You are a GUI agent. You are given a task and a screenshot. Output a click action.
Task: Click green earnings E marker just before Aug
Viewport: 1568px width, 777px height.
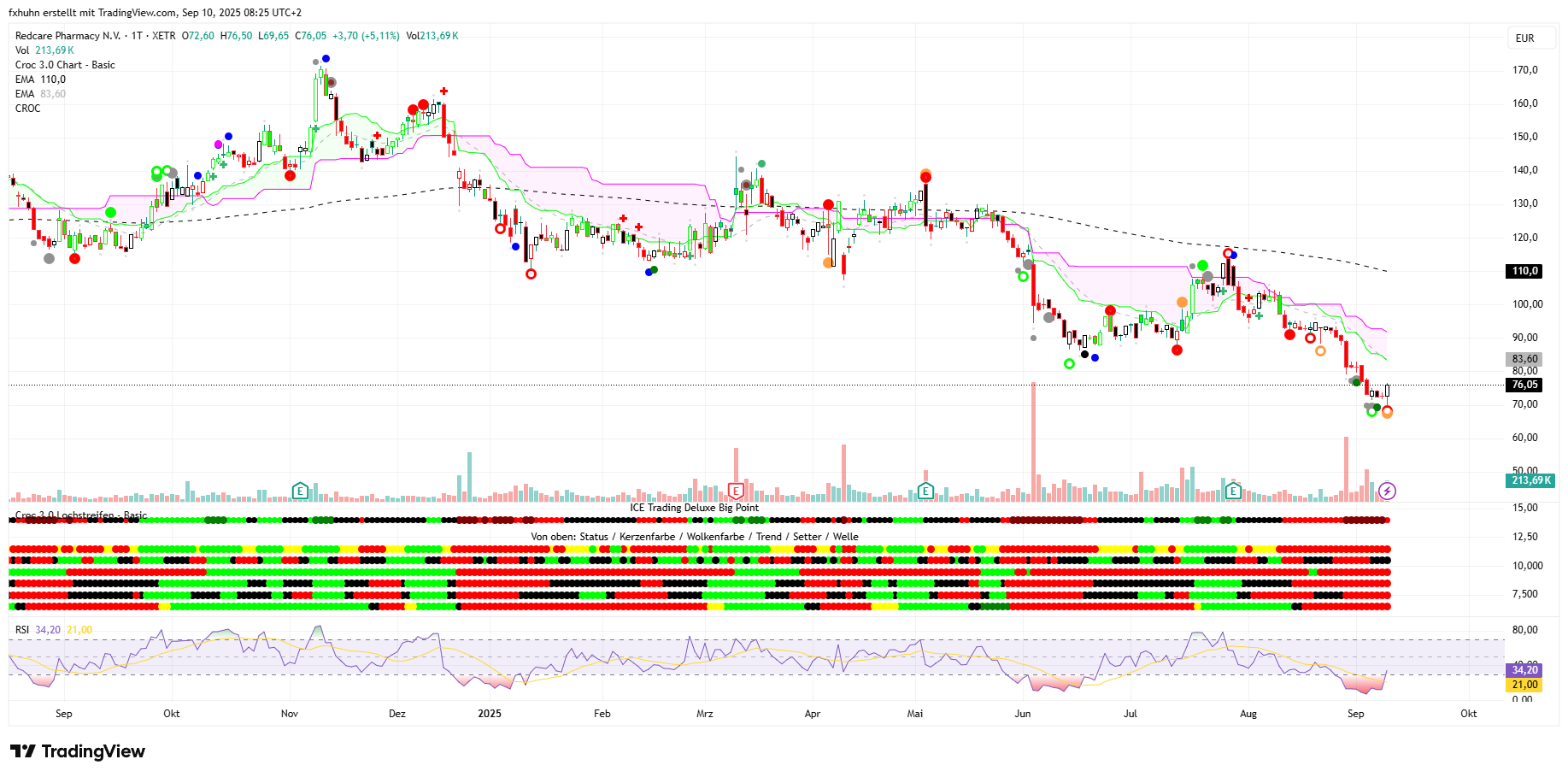(1232, 491)
